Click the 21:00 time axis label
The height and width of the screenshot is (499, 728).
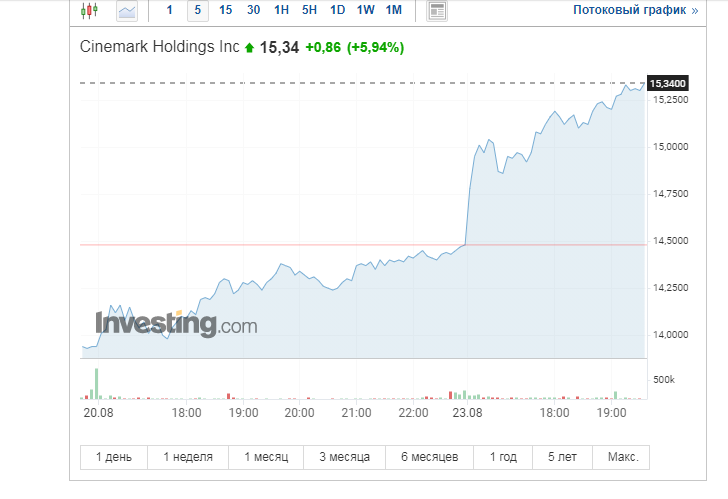[357, 413]
